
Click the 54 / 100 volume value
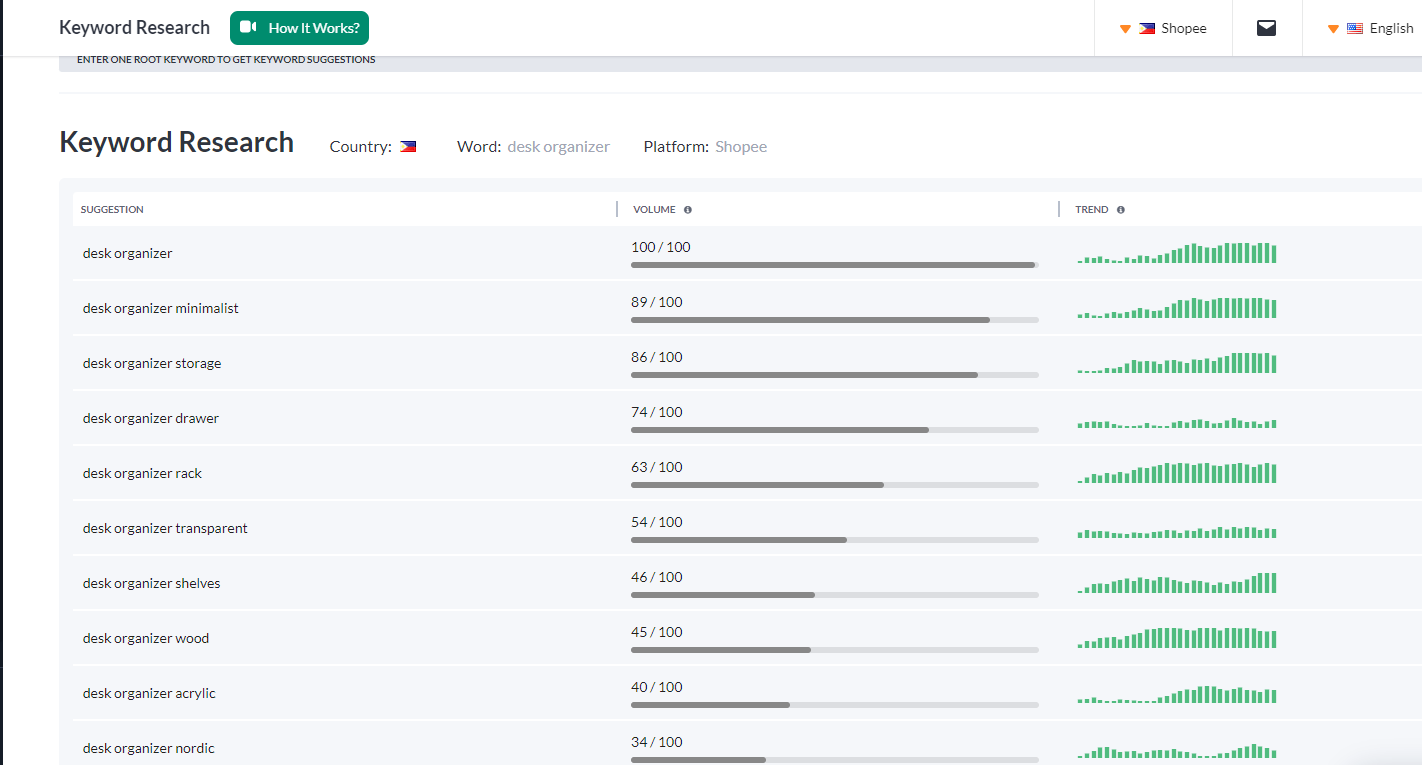click(657, 522)
